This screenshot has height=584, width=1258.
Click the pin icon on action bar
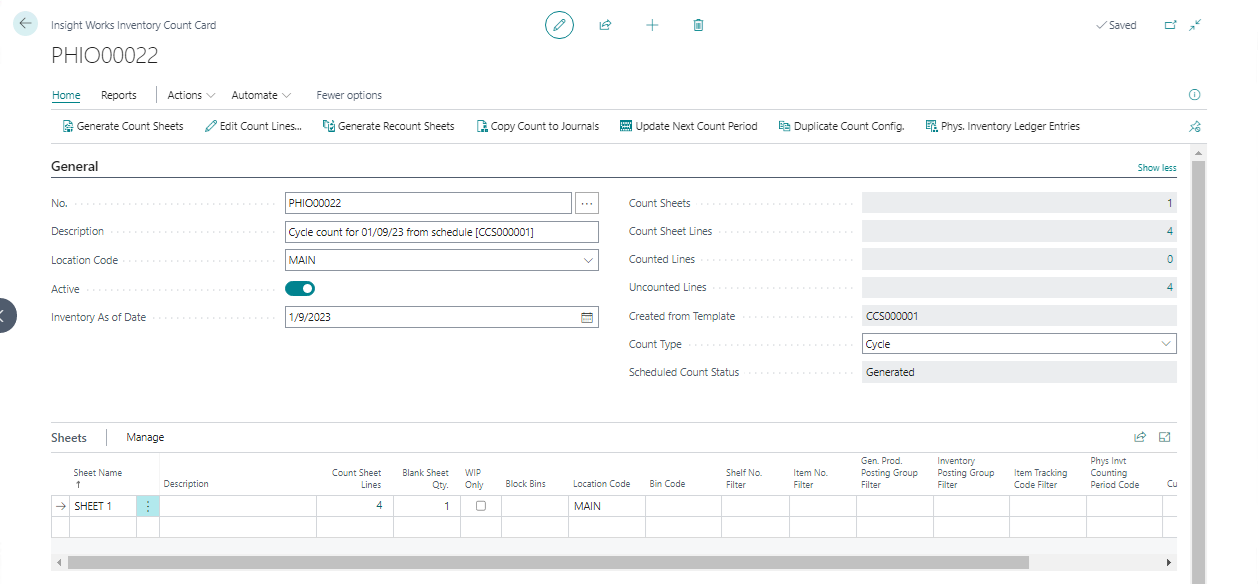coord(1194,127)
